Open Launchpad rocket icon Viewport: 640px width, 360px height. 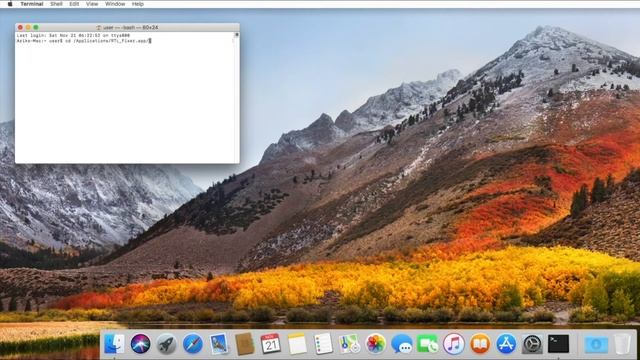(x=167, y=344)
